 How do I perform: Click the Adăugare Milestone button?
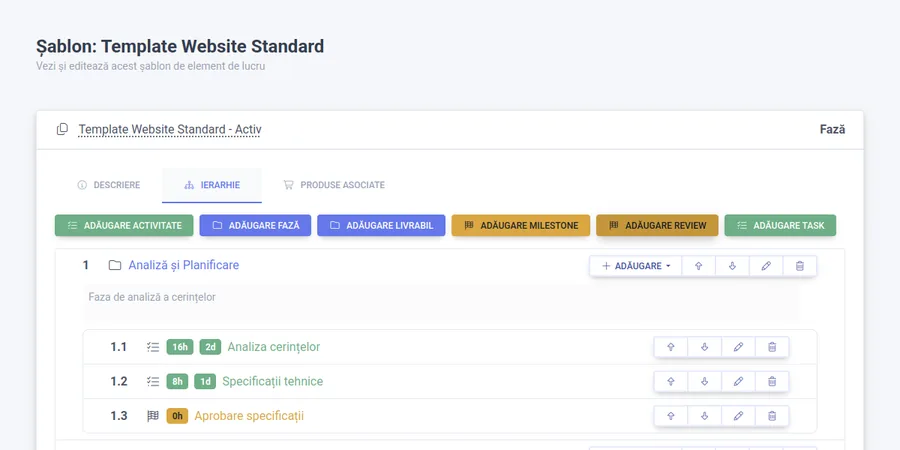521,226
